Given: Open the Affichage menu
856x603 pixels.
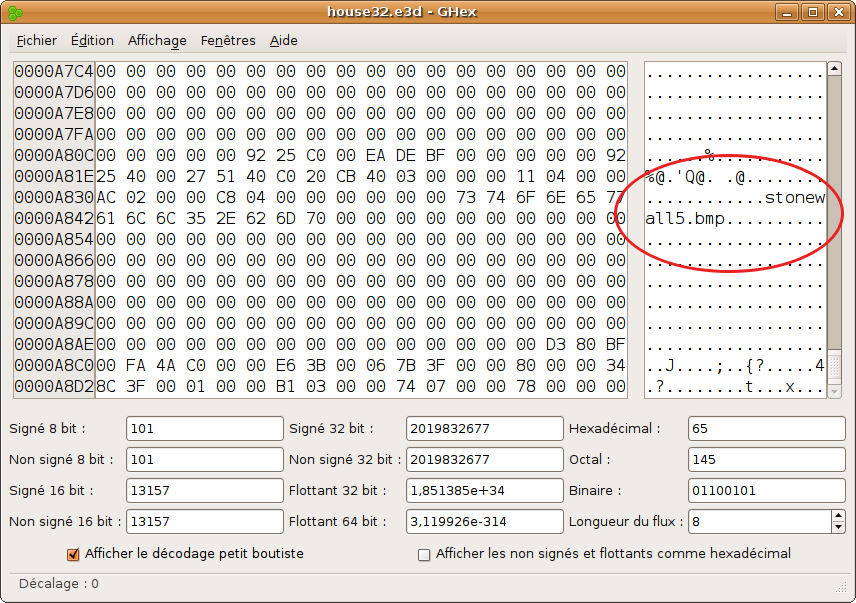Looking at the screenshot, I should click(x=157, y=40).
